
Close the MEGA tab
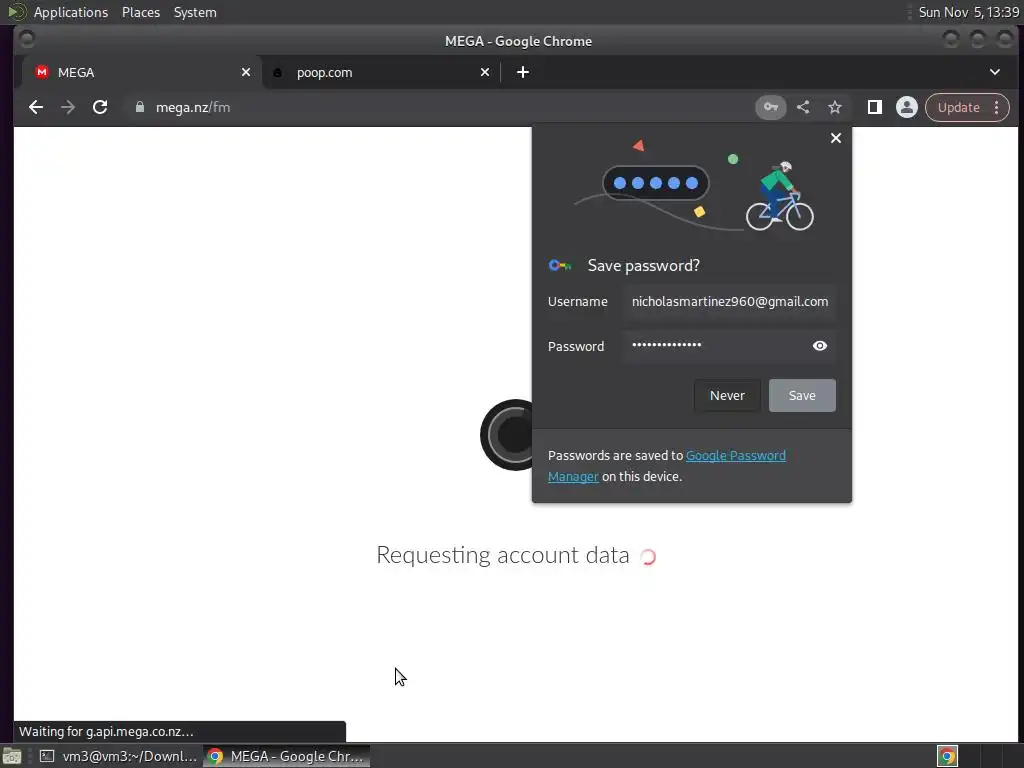tap(246, 72)
